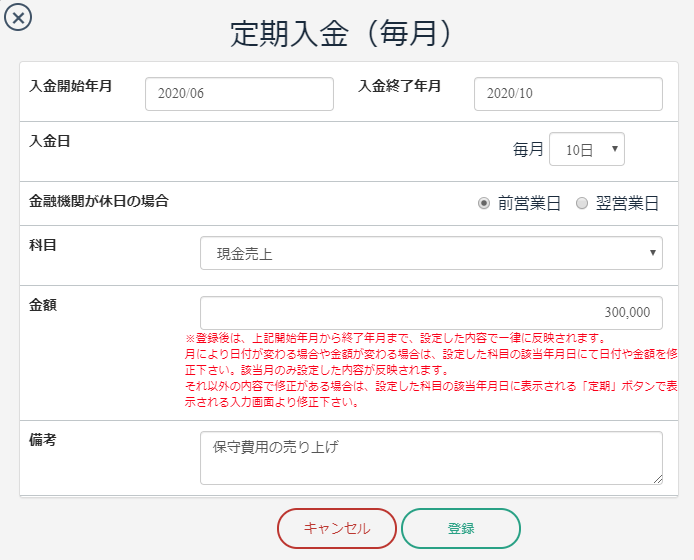This screenshot has height=560, width=694.
Task: Click the 定期入金（毎月）dialog title
Action: [341, 34]
